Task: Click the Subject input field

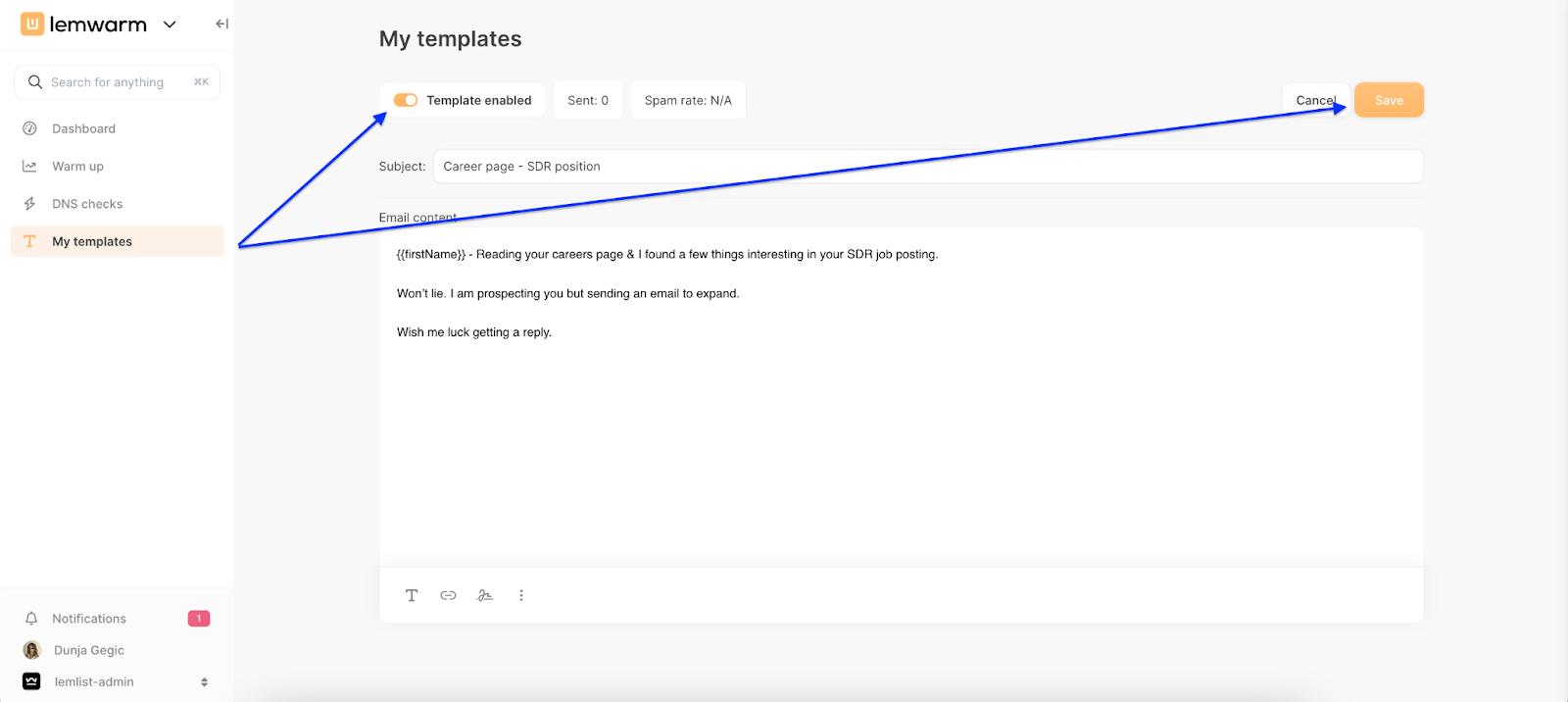Action: (927, 167)
